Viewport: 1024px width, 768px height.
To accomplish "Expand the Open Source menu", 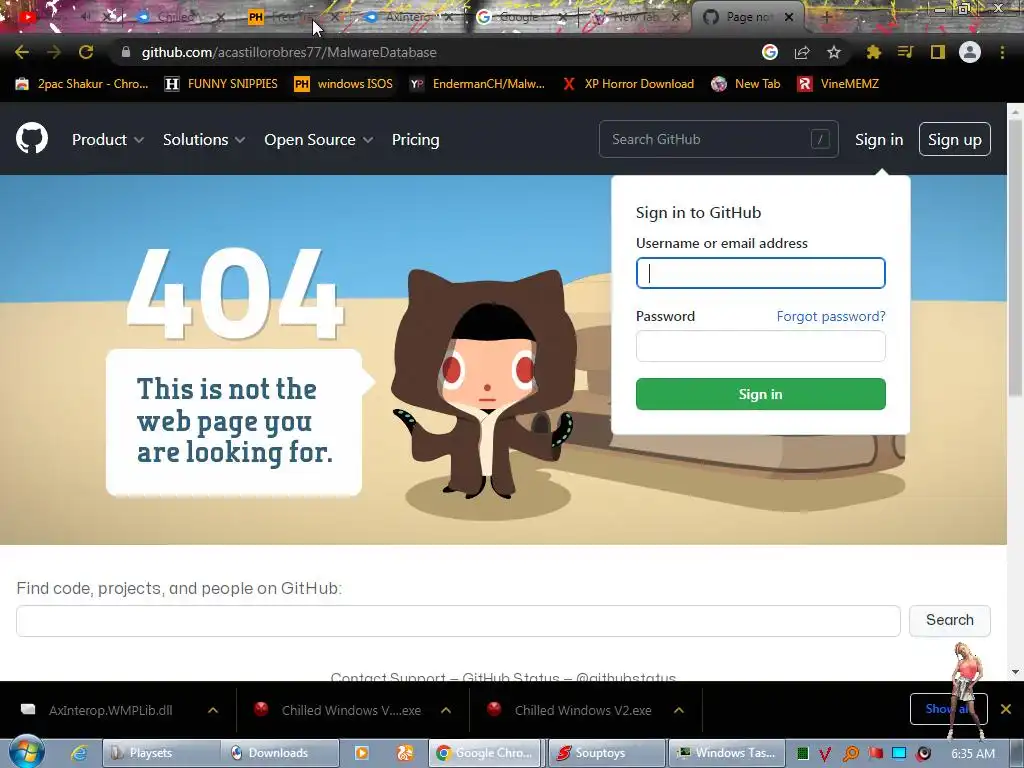I will [319, 139].
